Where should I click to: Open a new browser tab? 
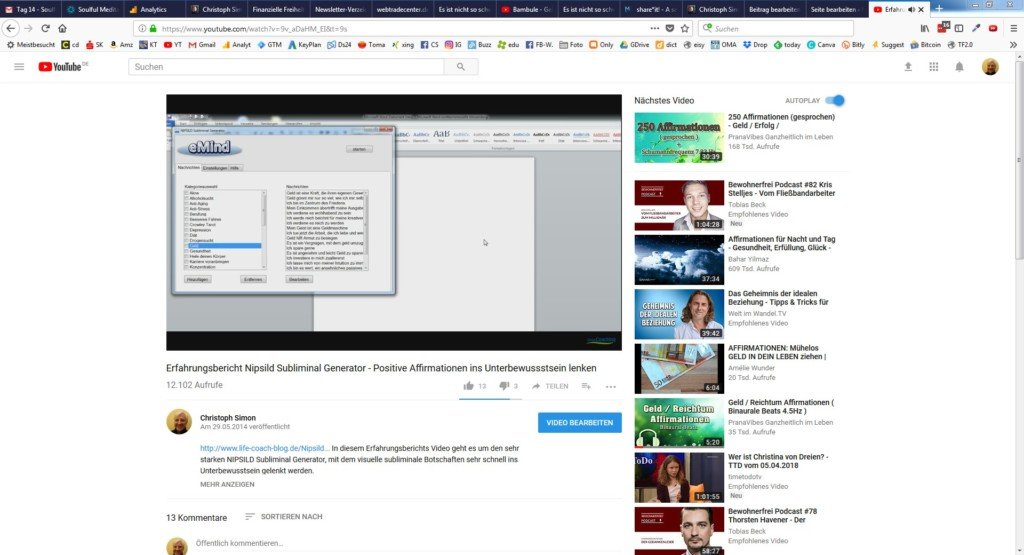pyautogui.click(x=938, y=9)
